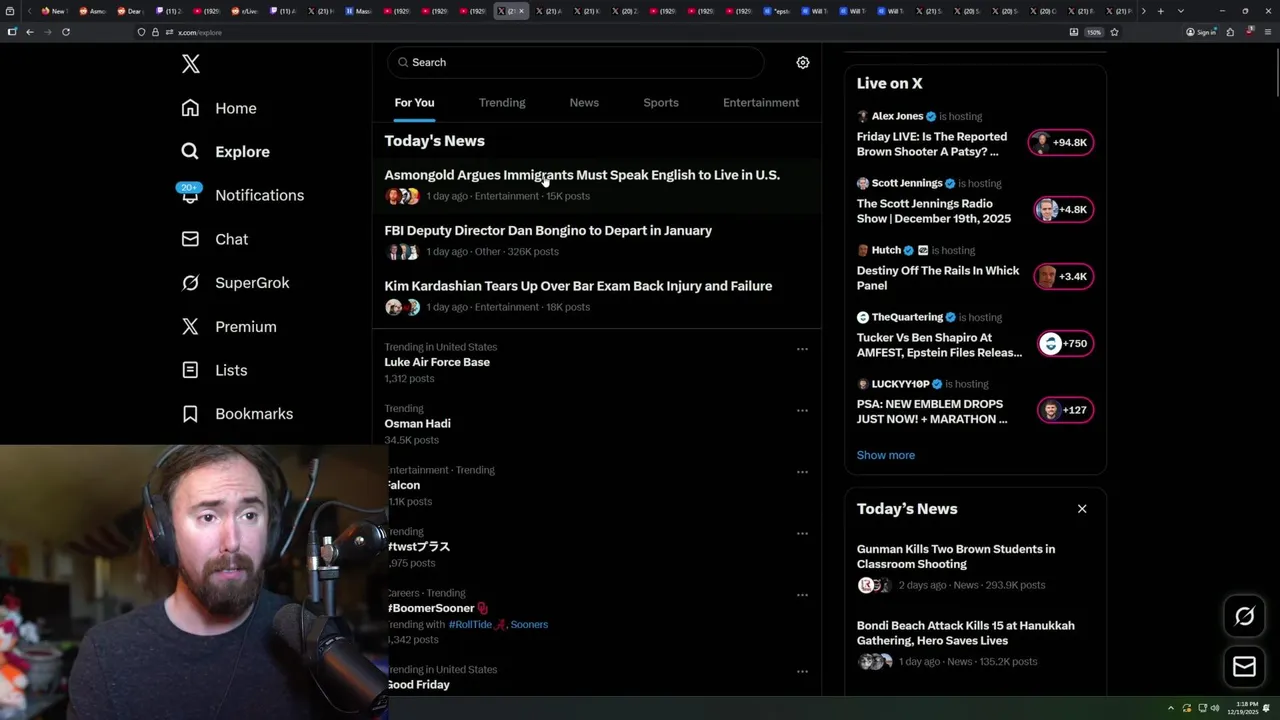Bookmark page with star icon
The height and width of the screenshot is (720, 1280).
1114,32
